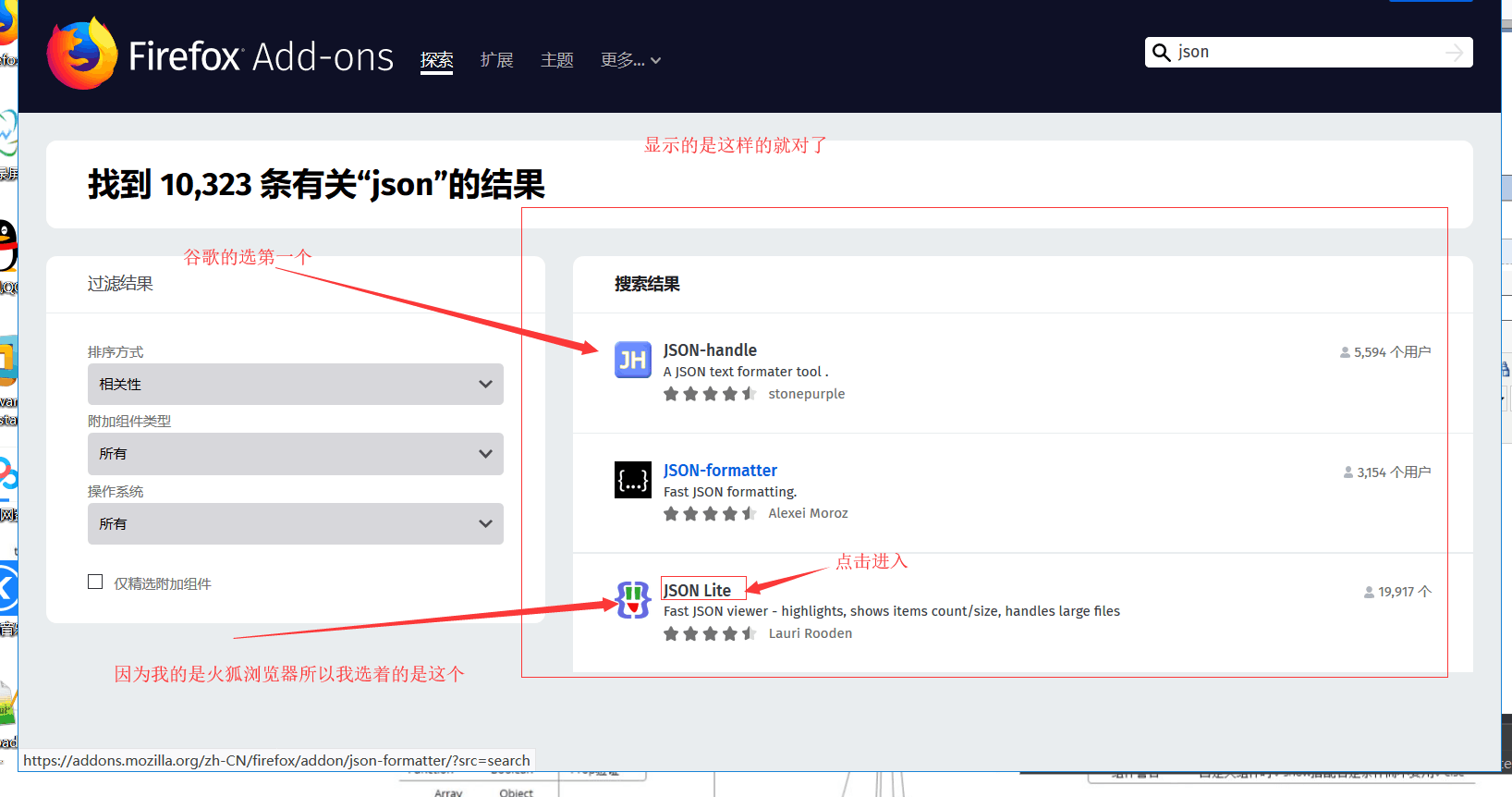Switch to the 扩展 tab
1512x797 pixels.
[x=496, y=60]
